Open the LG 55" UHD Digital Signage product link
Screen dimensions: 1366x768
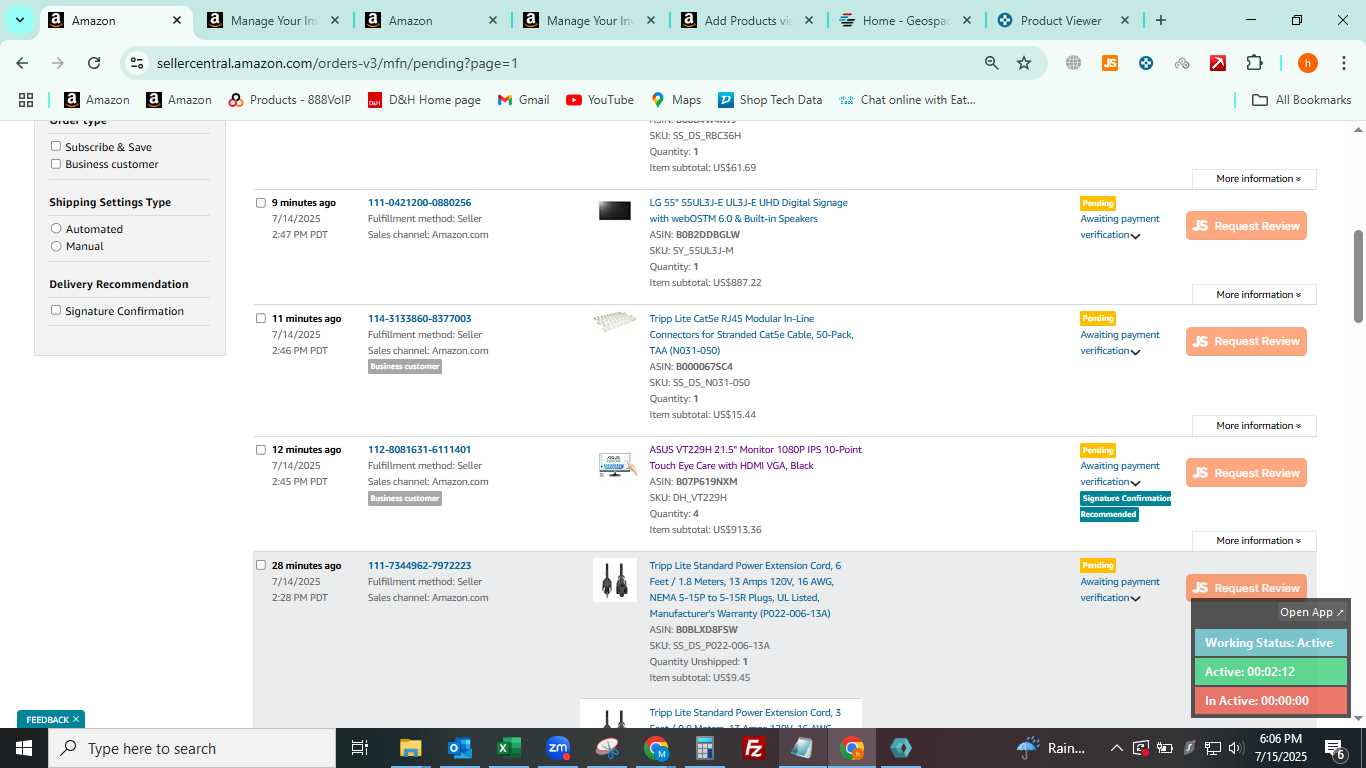click(x=748, y=211)
